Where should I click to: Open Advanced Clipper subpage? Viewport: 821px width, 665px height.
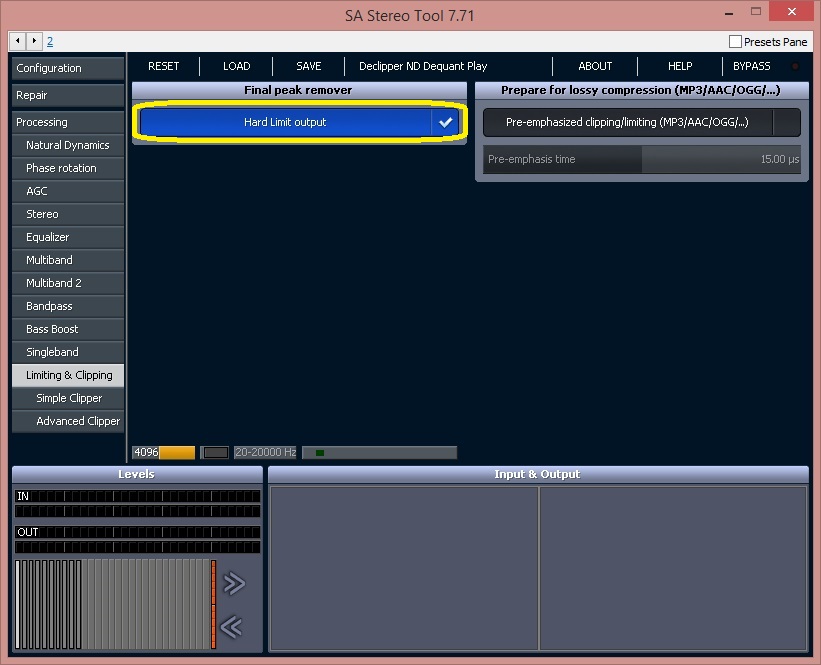click(68, 422)
